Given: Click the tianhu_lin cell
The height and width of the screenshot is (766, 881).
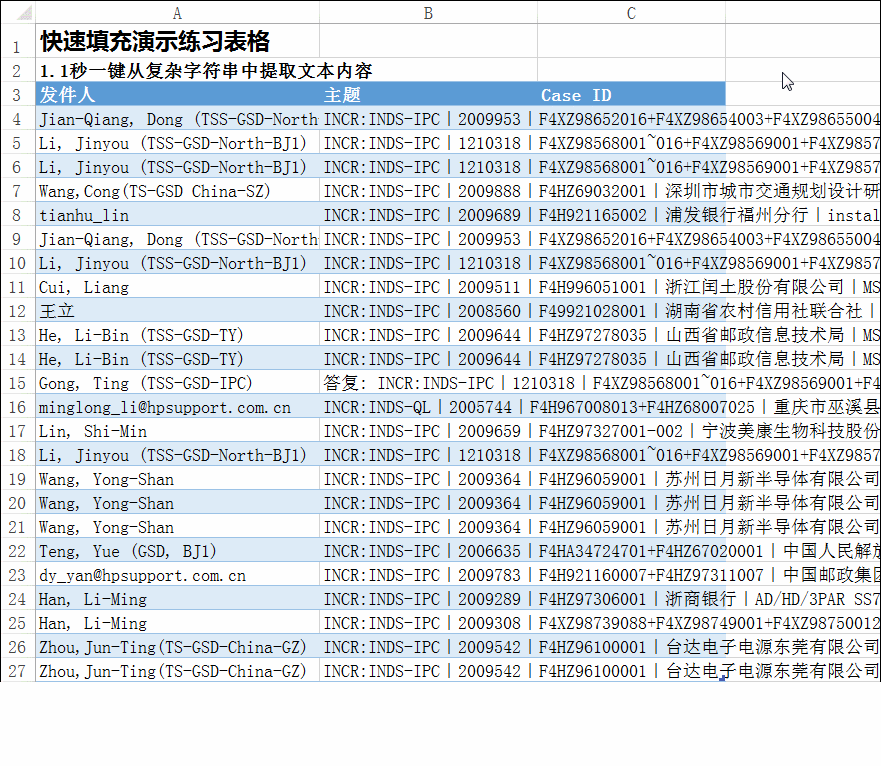Looking at the screenshot, I should [x=177, y=215].
